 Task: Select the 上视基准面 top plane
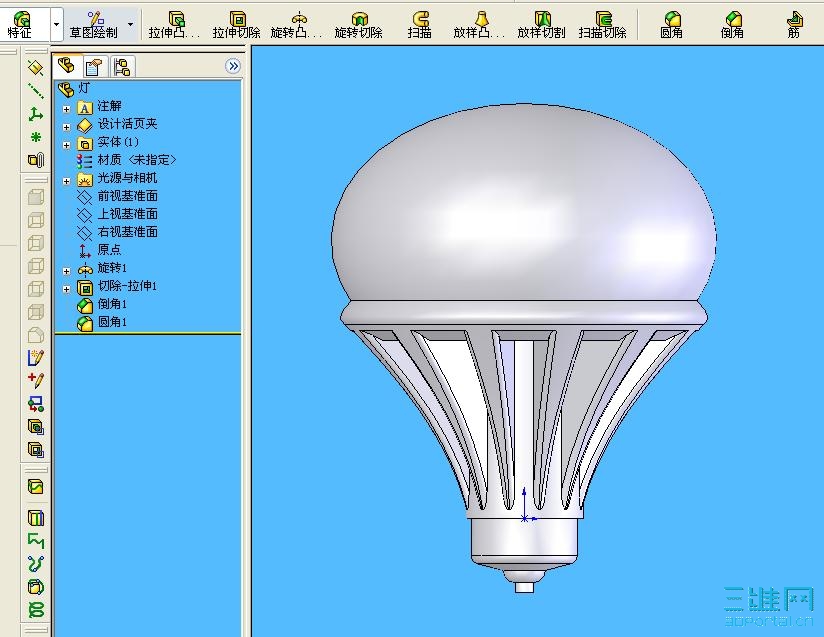click(x=117, y=214)
